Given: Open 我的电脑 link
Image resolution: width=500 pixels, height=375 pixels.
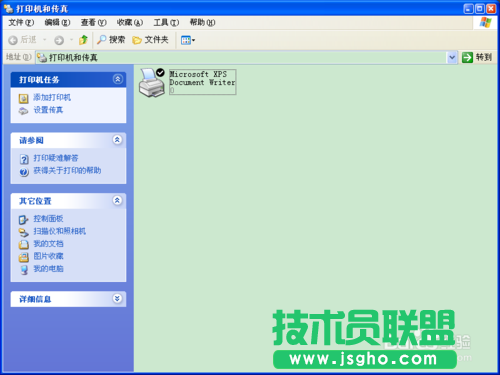Looking at the screenshot, I should (x=48, y=269).
